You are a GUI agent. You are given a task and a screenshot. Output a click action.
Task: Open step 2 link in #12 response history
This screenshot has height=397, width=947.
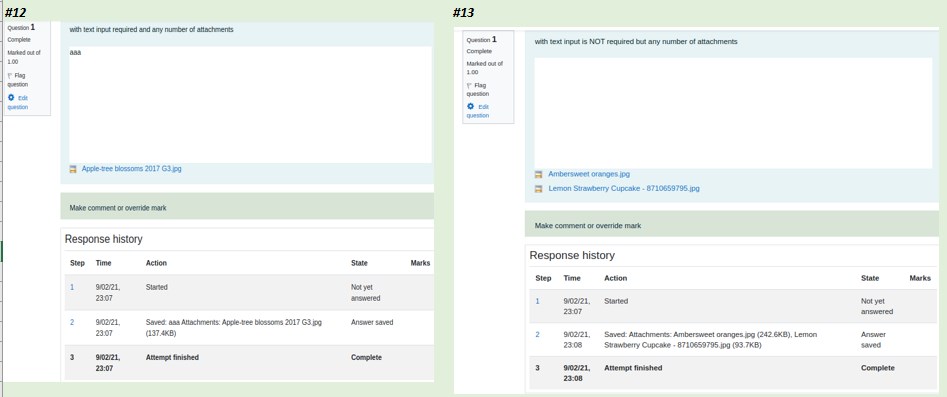[x=72, y=322]
